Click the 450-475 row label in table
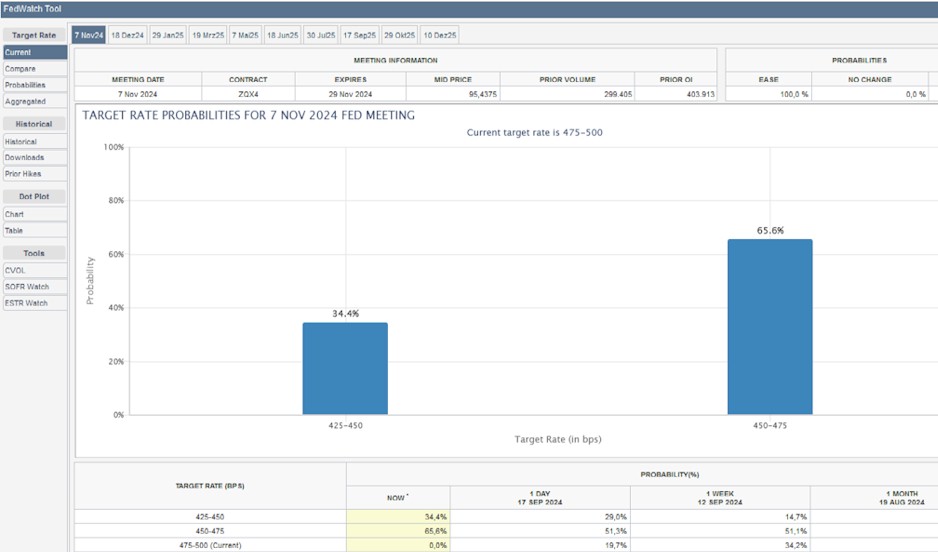 point(210,531)
